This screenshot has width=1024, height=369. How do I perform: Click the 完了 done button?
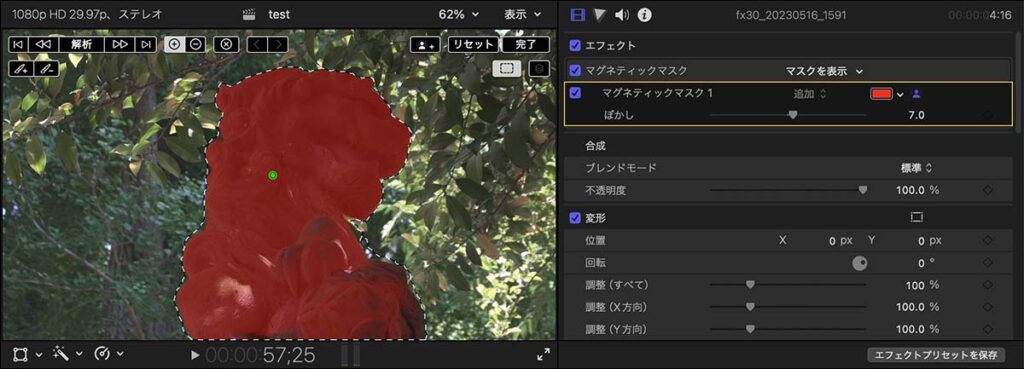(526, 44)
